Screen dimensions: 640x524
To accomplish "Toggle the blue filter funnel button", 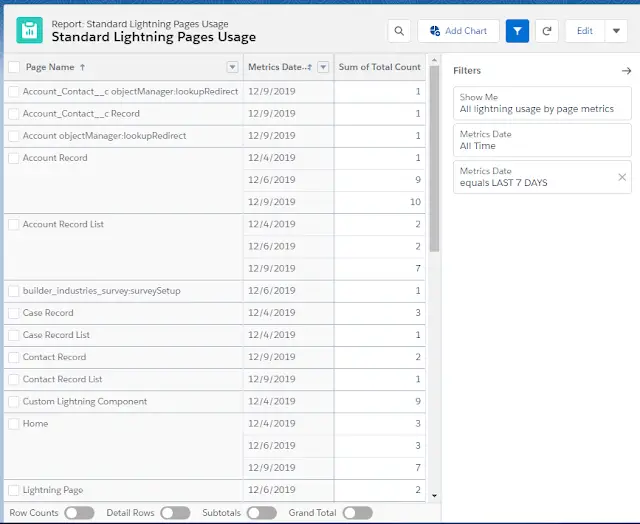I will [517, 31].
